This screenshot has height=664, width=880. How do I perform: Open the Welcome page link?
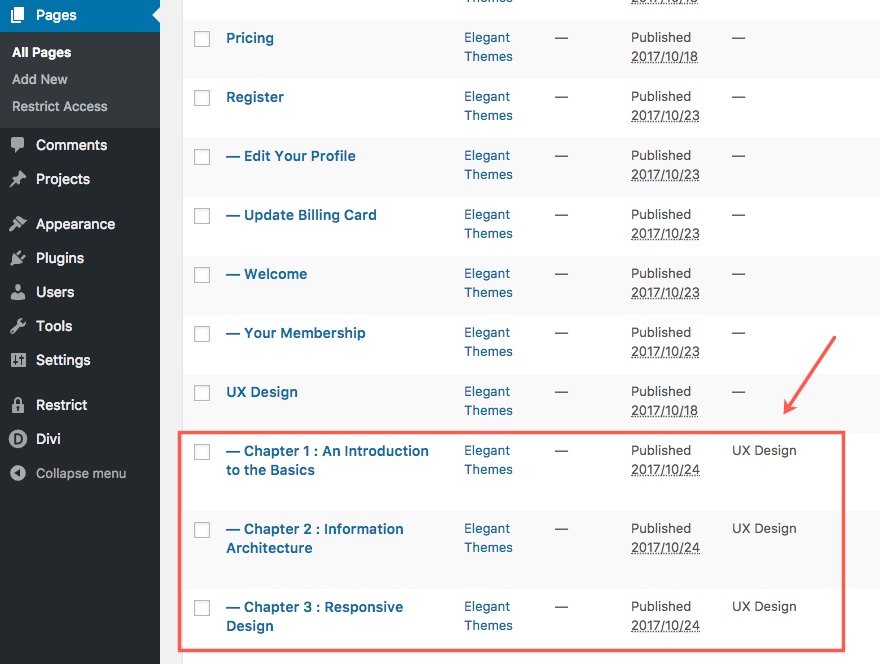point(267,274)
